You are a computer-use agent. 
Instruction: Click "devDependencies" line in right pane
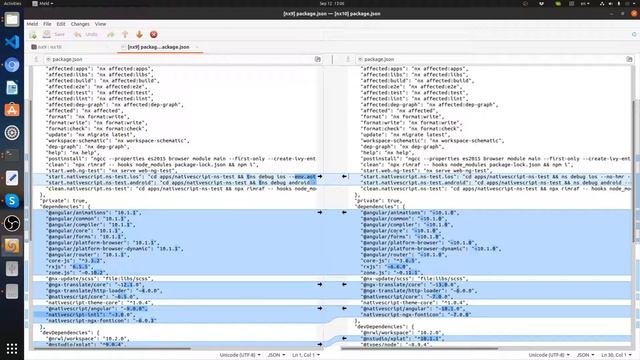click(x=385, y=327)
